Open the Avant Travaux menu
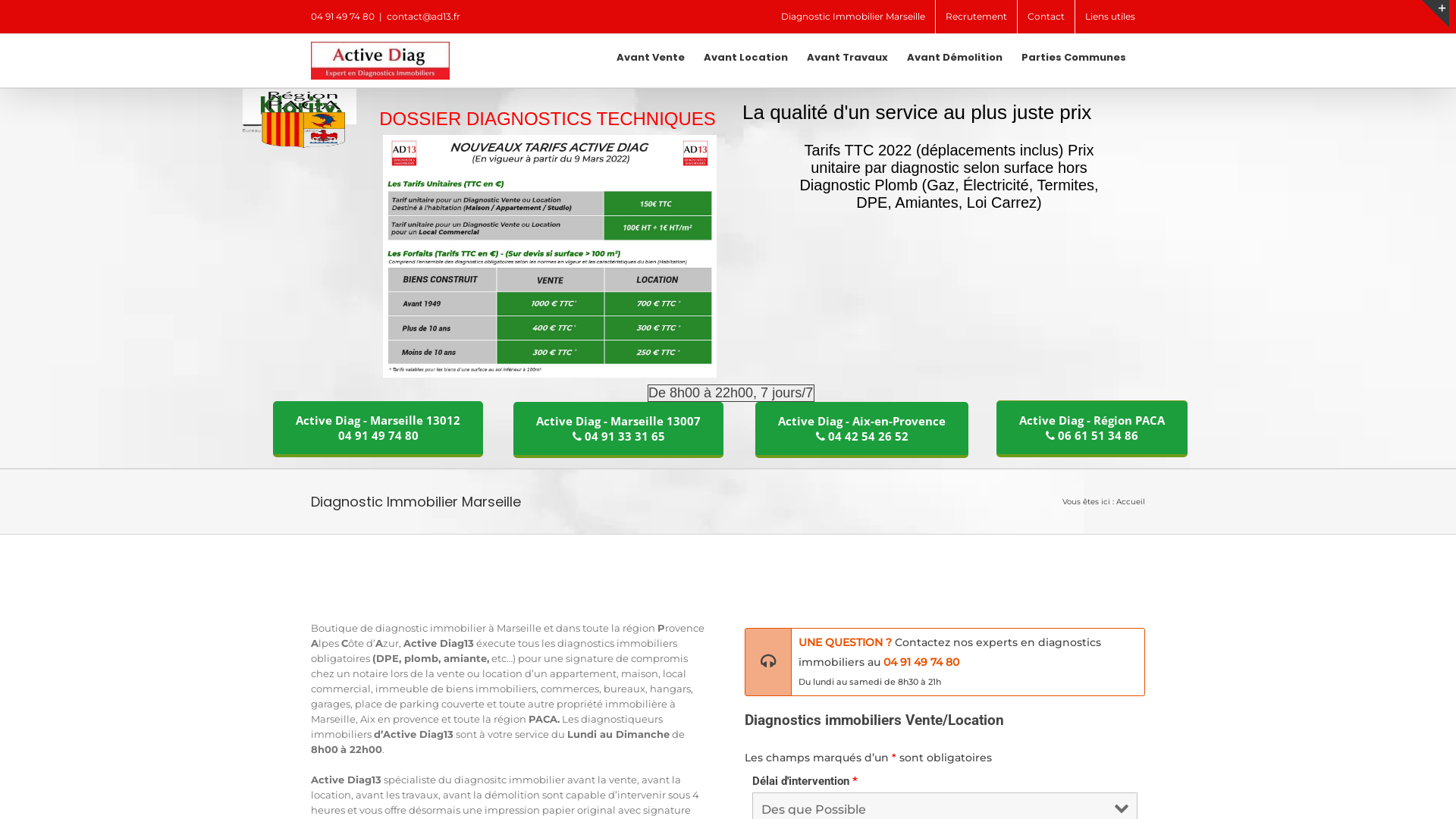The width and height of the screenshot is (1456, 819). click(846, 58)
